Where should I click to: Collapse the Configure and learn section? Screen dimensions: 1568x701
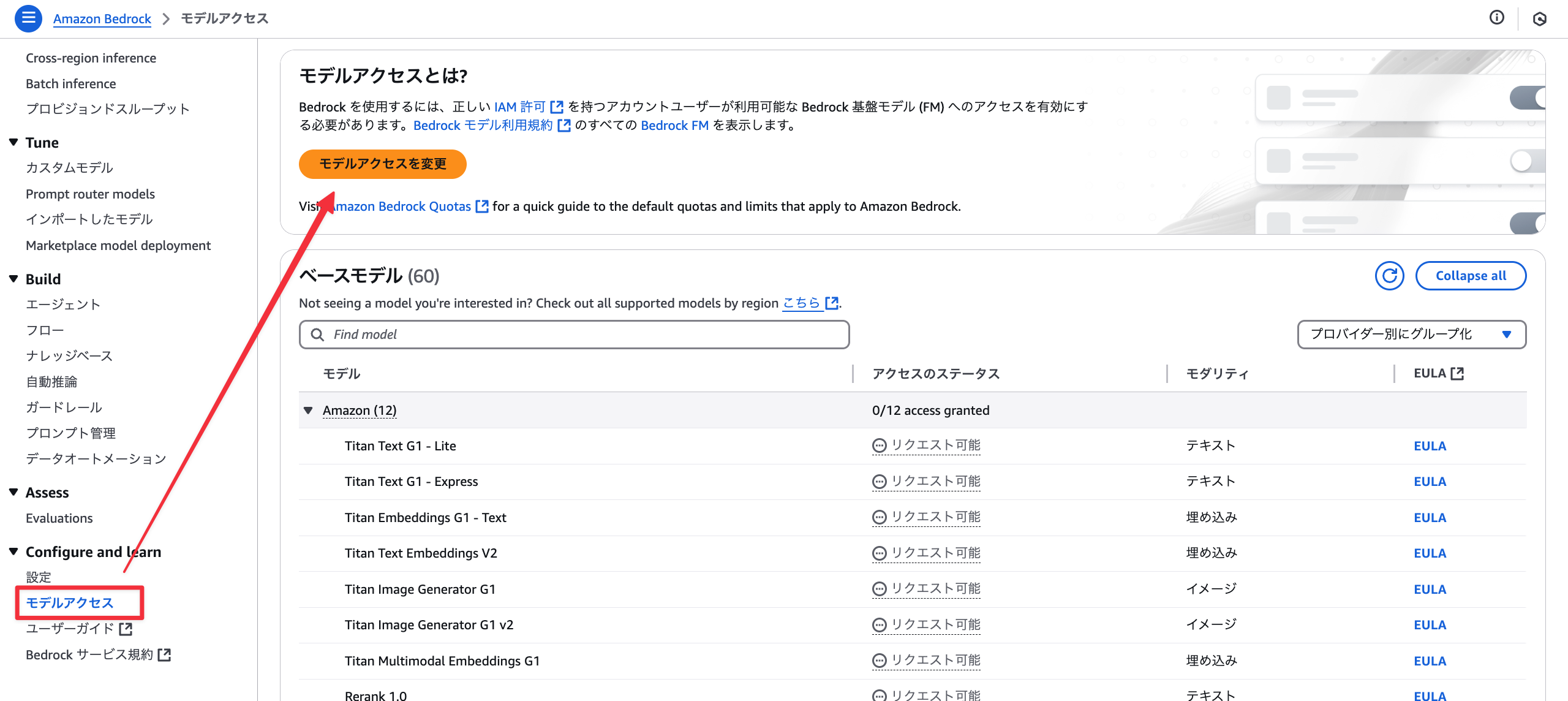13,551
